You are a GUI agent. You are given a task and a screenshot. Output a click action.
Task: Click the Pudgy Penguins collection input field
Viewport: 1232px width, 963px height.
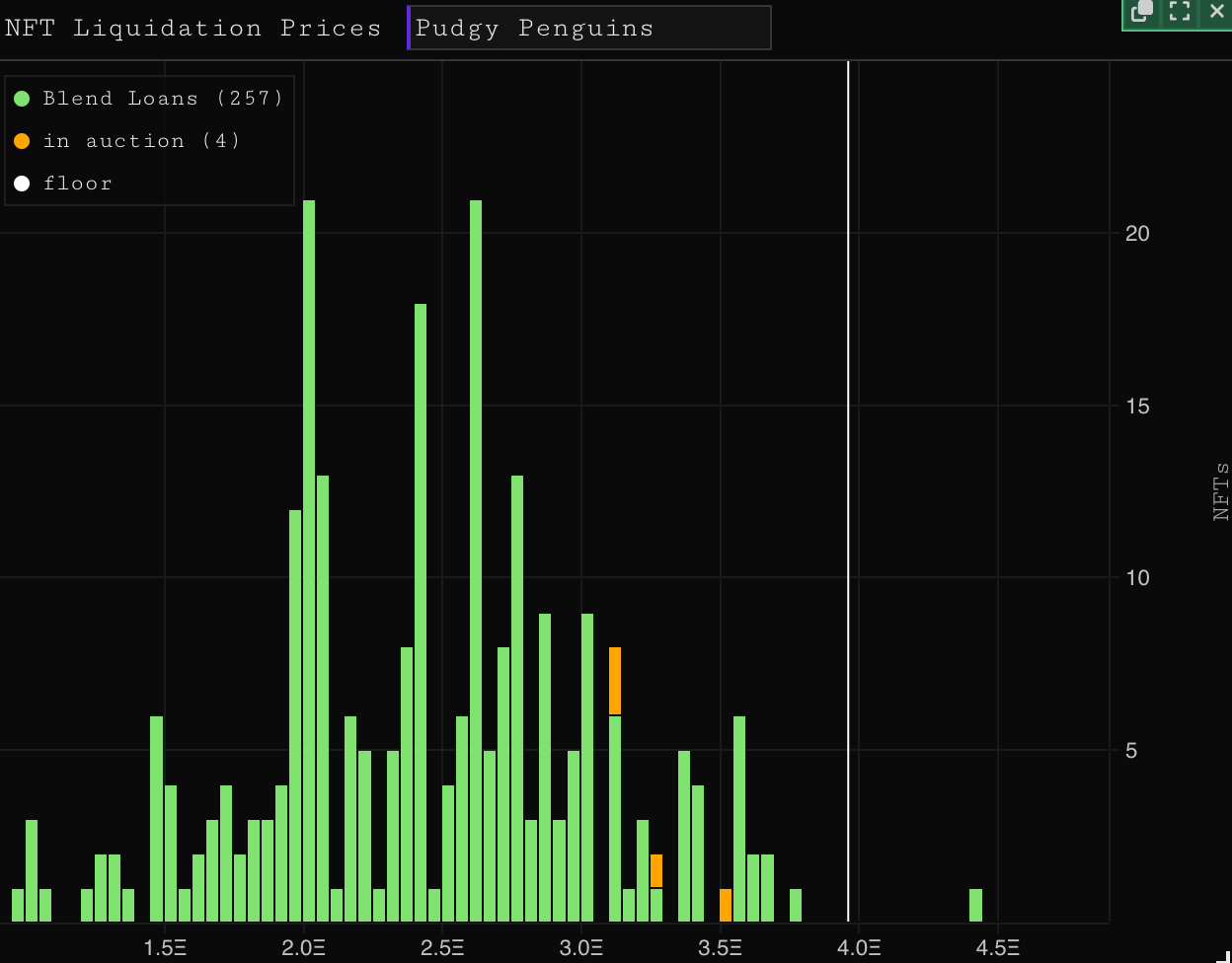point(589,28)
